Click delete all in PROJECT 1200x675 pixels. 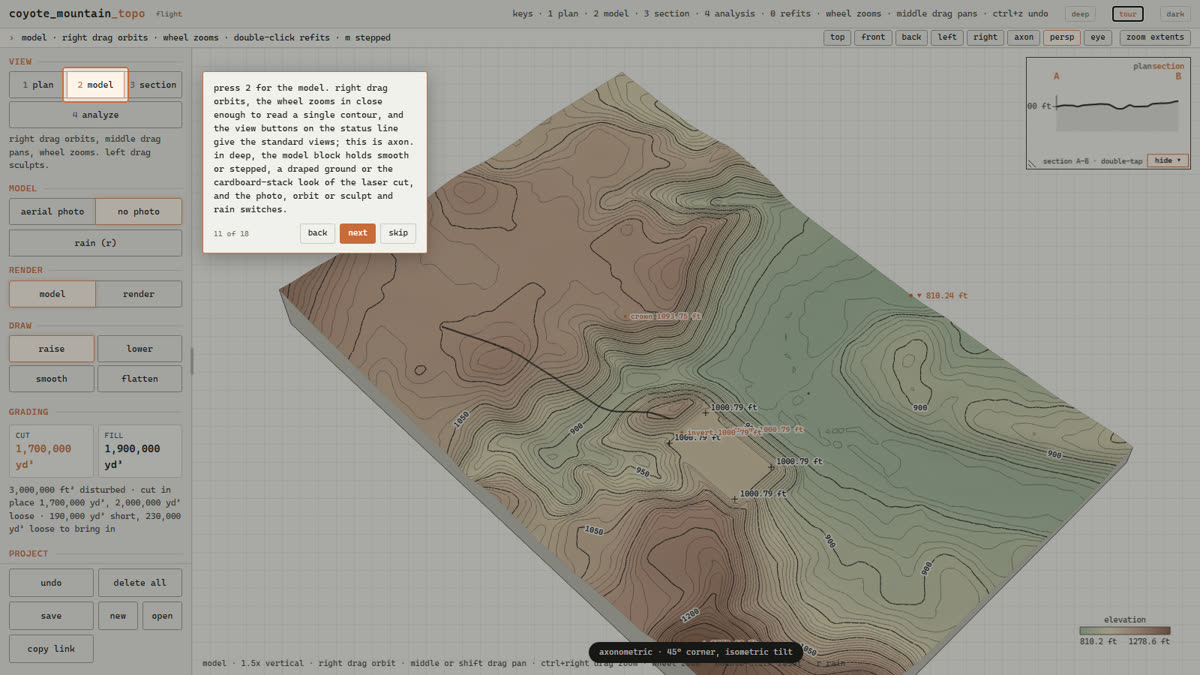coord(140,583)
